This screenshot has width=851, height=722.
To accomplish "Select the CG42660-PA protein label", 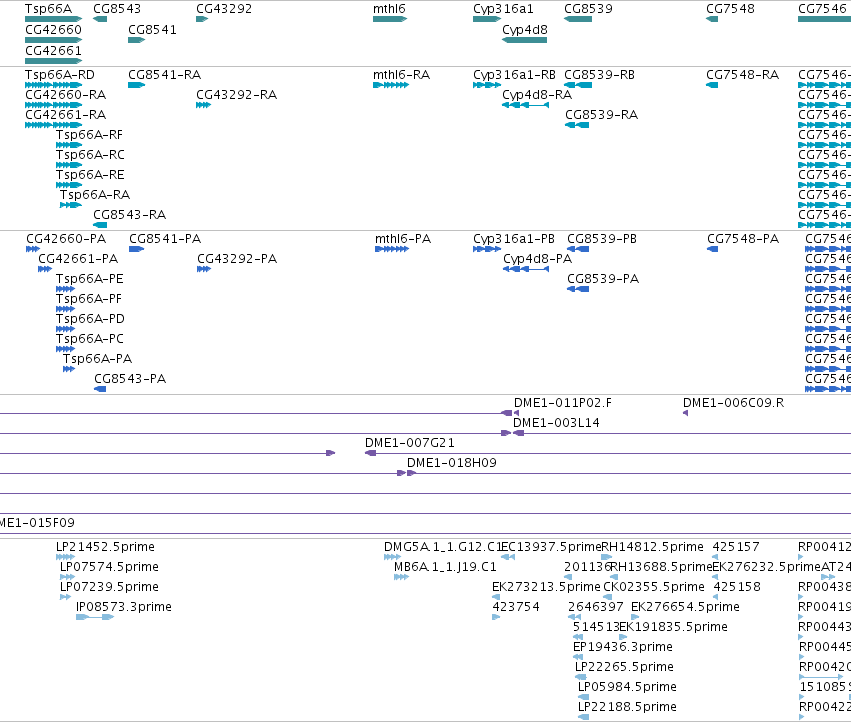I will point(66,239).
